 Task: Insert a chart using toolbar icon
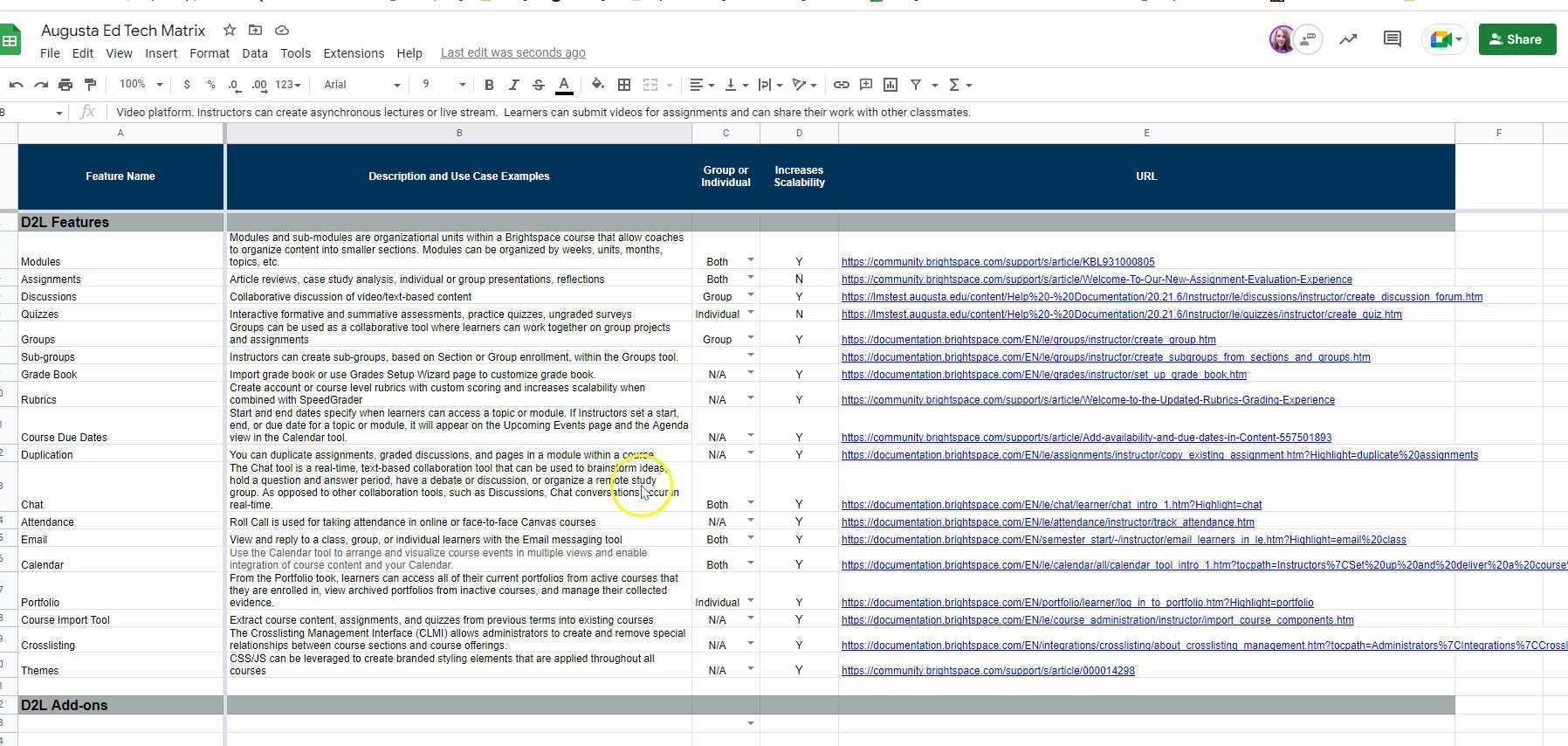891,85
